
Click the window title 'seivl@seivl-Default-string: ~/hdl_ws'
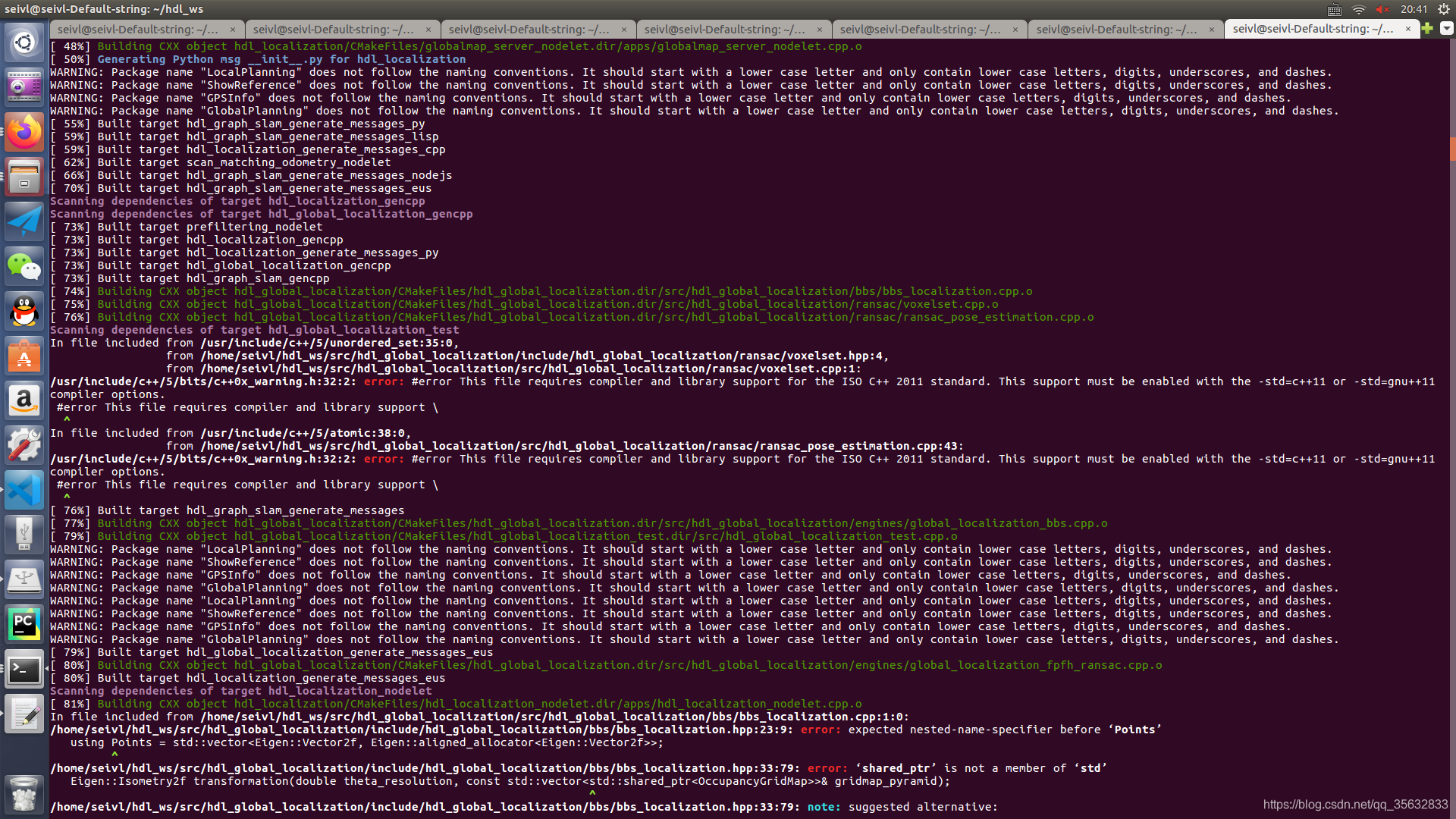pos(104,9)
